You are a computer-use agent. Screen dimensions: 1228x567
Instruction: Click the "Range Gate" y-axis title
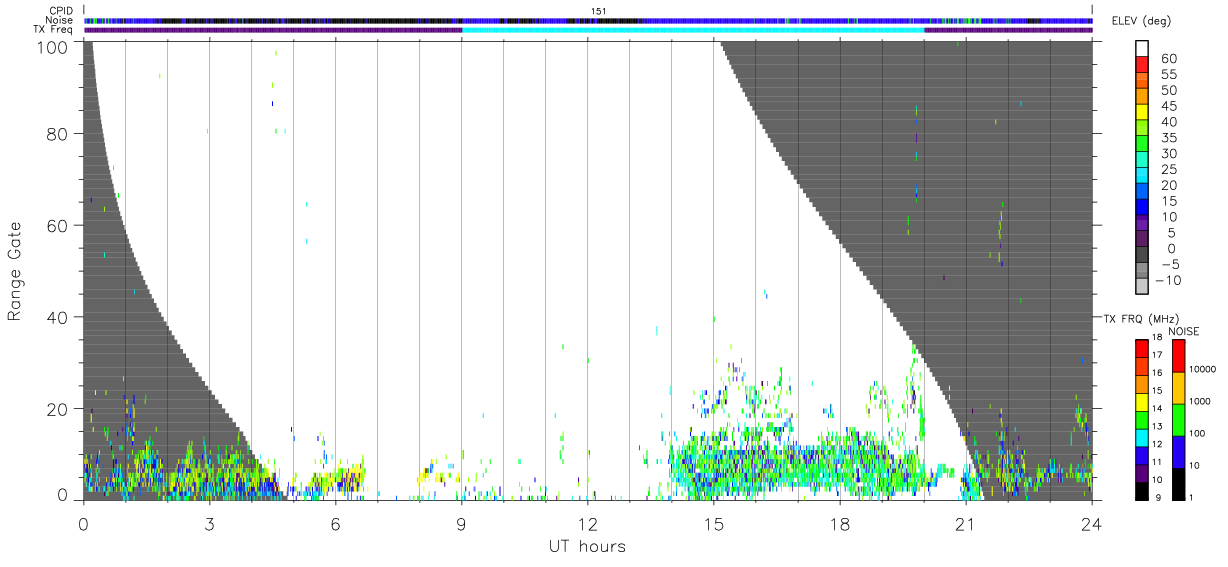tap(15, 272)
